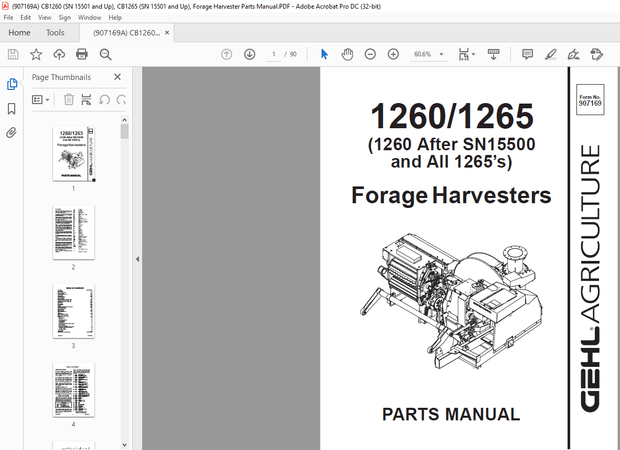Image resolution: width=620 pixels, height=450 pixels.
Task: Go to next page arrow
Action: pos(250,54)
